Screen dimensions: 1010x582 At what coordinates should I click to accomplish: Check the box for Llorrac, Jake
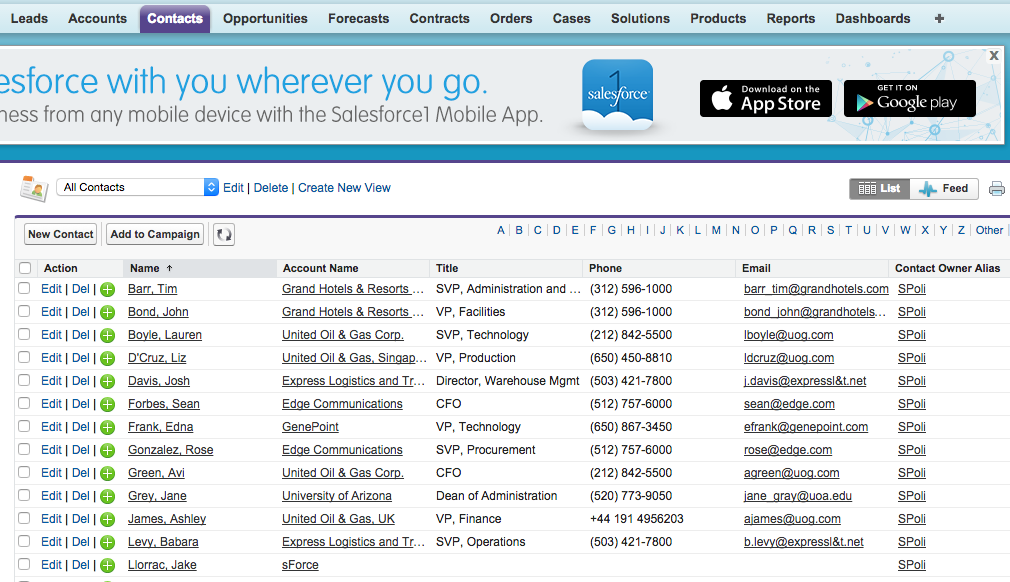[x=24, y=565]
